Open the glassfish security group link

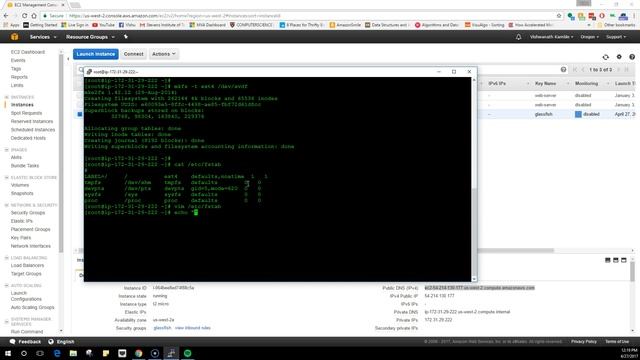click(x=162, y=328)
